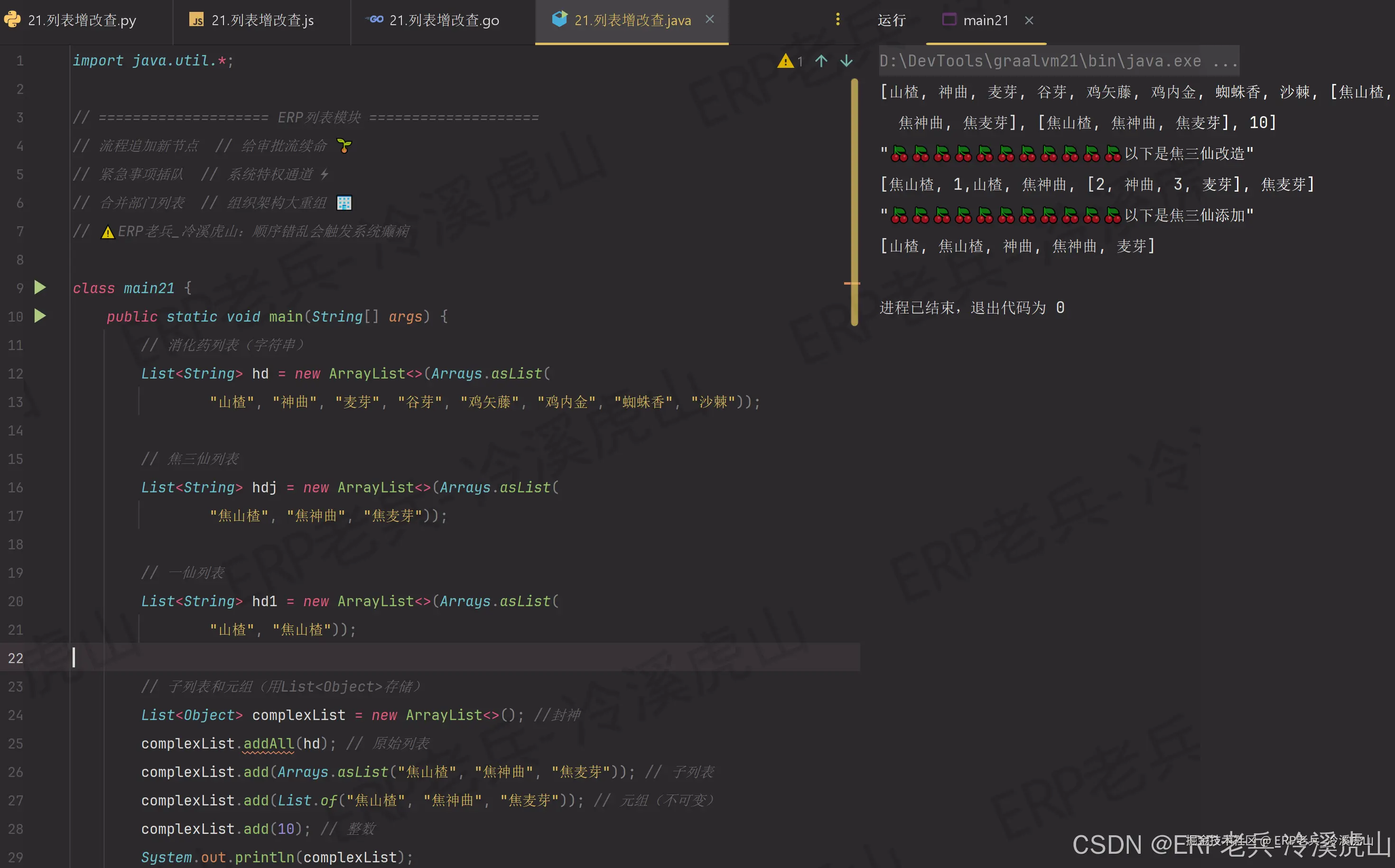This screenshot has width=1395, height=868.
Task: Switch to the 21.列表增改查.py tab
Action: click(x=82, y=21)
